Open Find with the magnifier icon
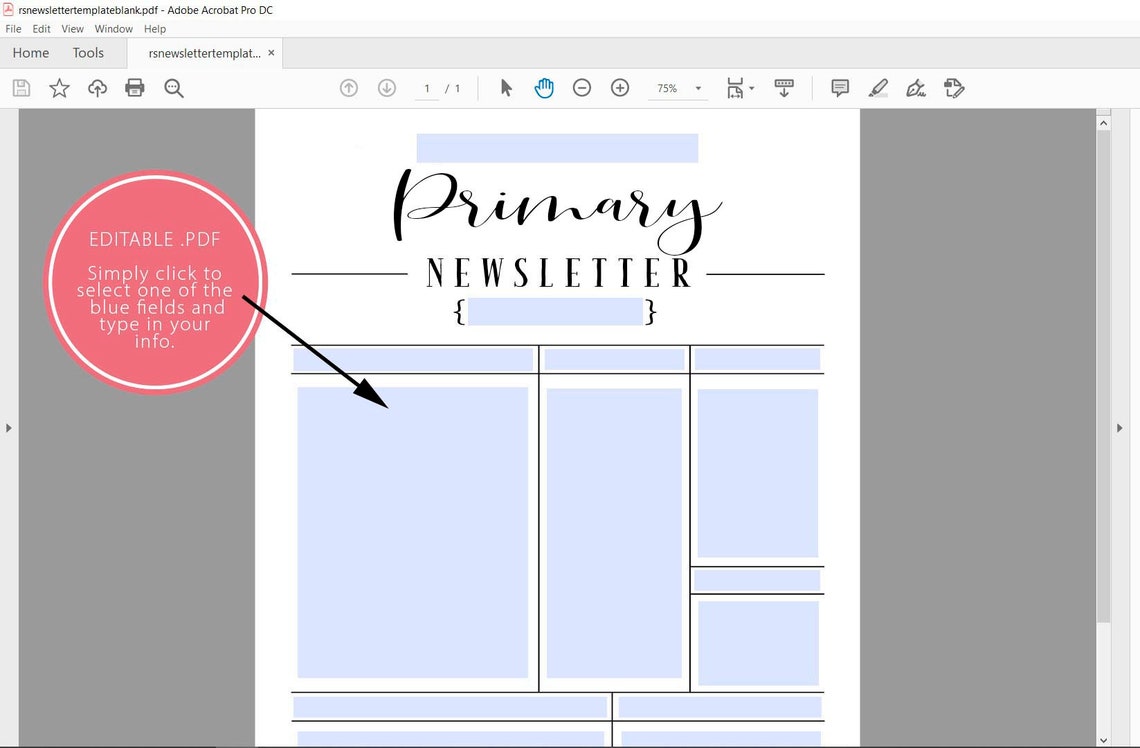 [x=173, y=88]
